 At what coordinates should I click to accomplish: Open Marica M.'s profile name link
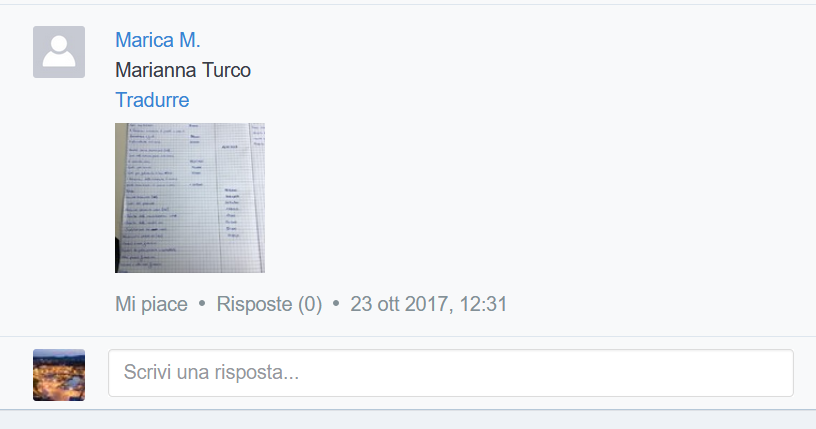(x=158, y=40)
